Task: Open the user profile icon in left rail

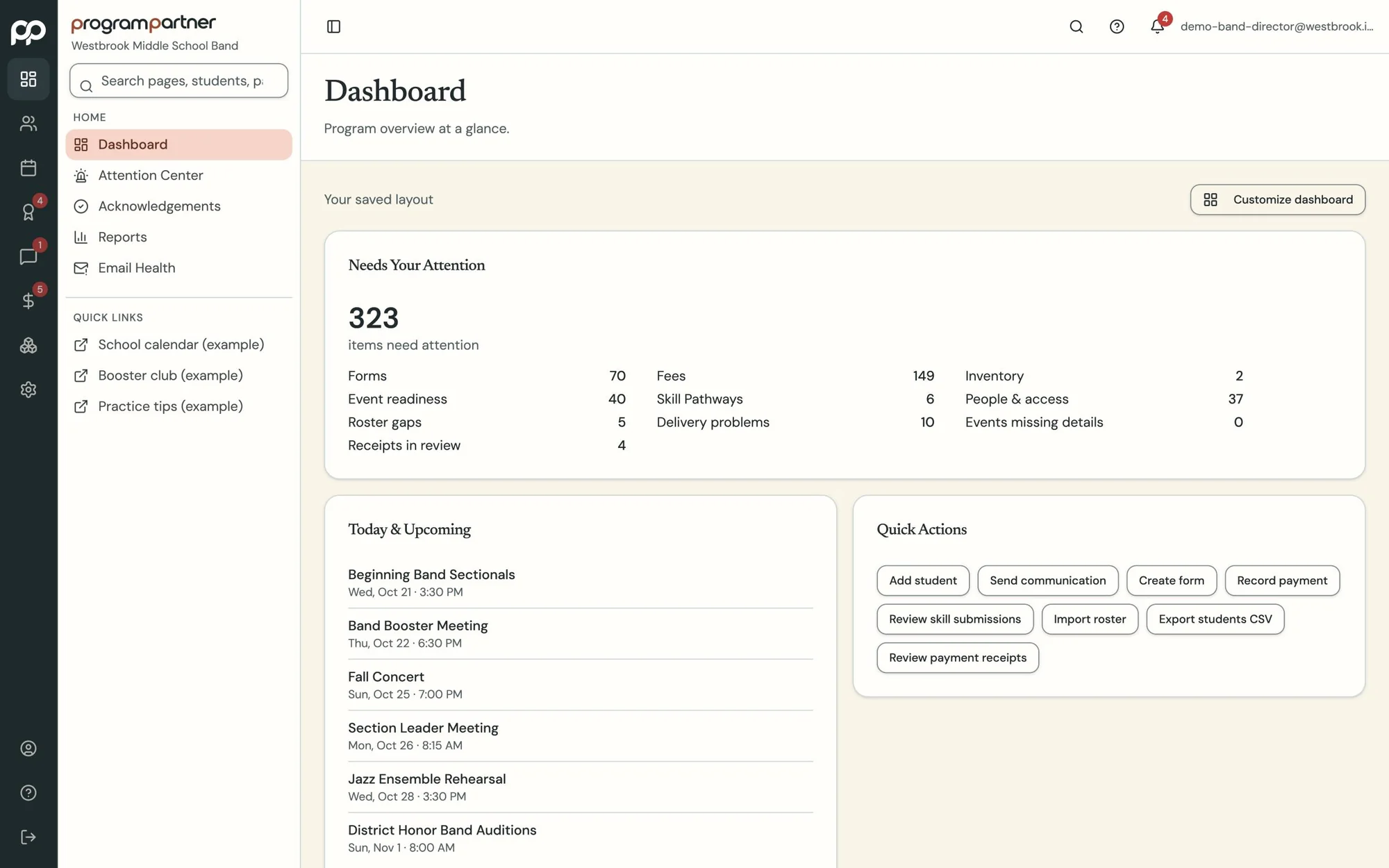Action: tap(28, 749)
